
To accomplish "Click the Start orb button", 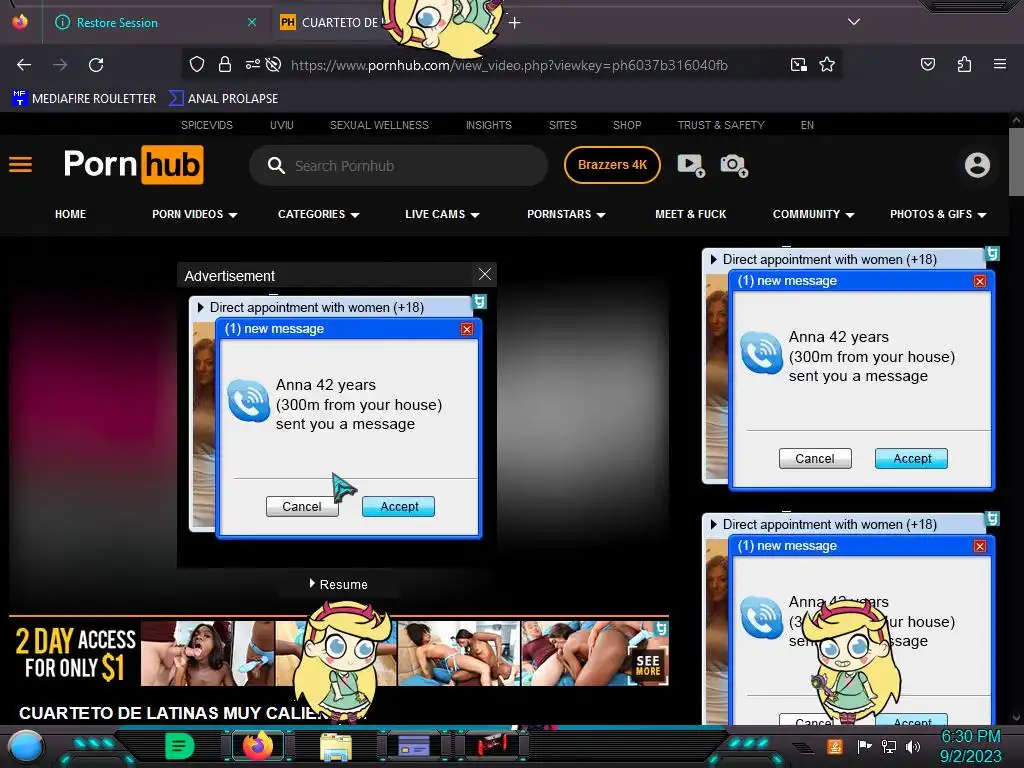I will [x=25, y=748].
